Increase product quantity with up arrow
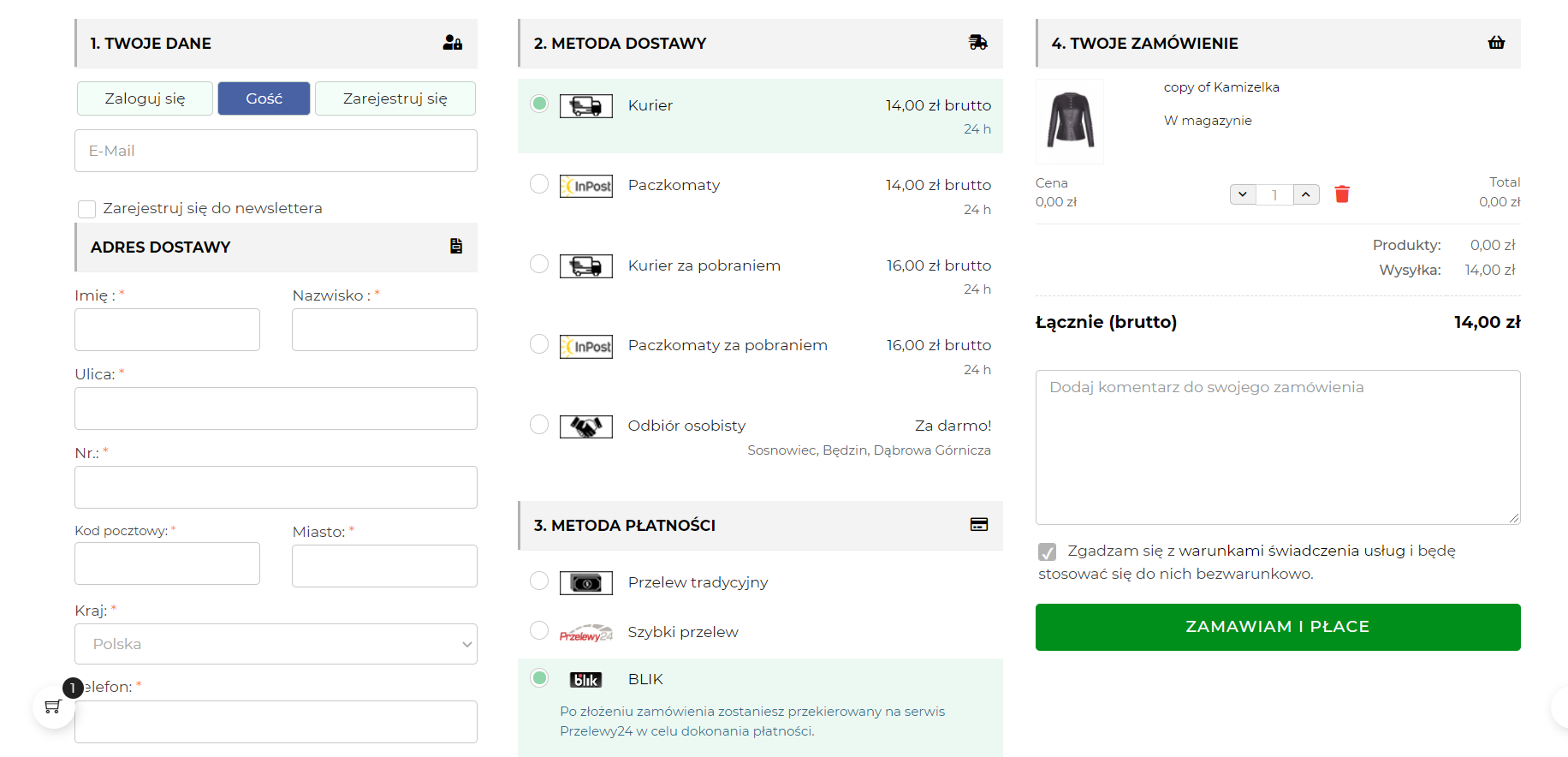 click(x=1306, y=194)
